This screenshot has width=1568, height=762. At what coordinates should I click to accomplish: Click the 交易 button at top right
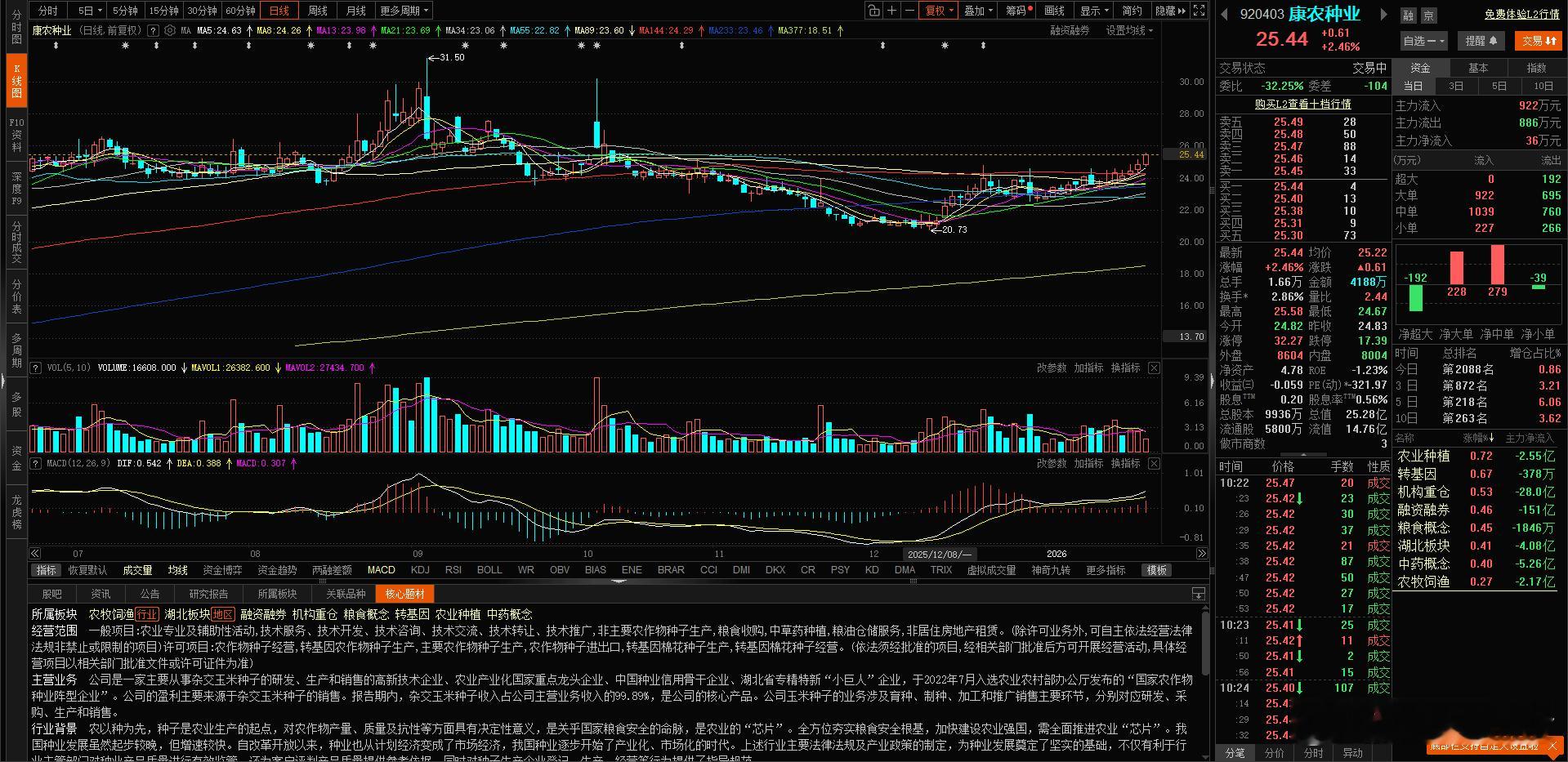point(1539,40)
